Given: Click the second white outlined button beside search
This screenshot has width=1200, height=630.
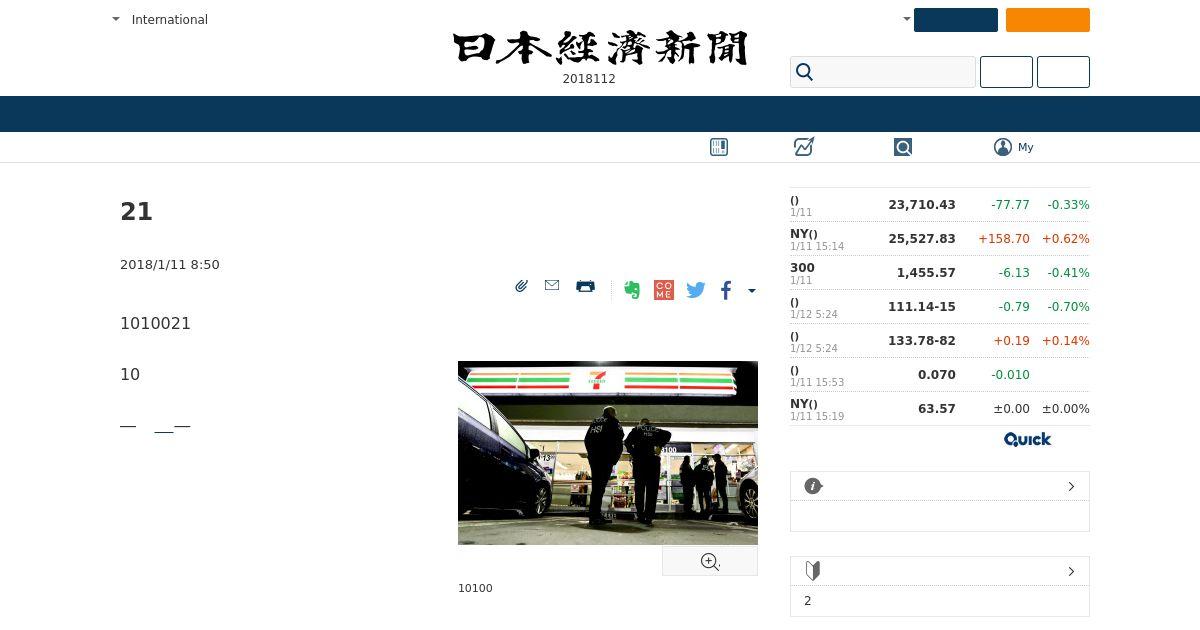Looking at the screenshot, I should [1063, 72].
